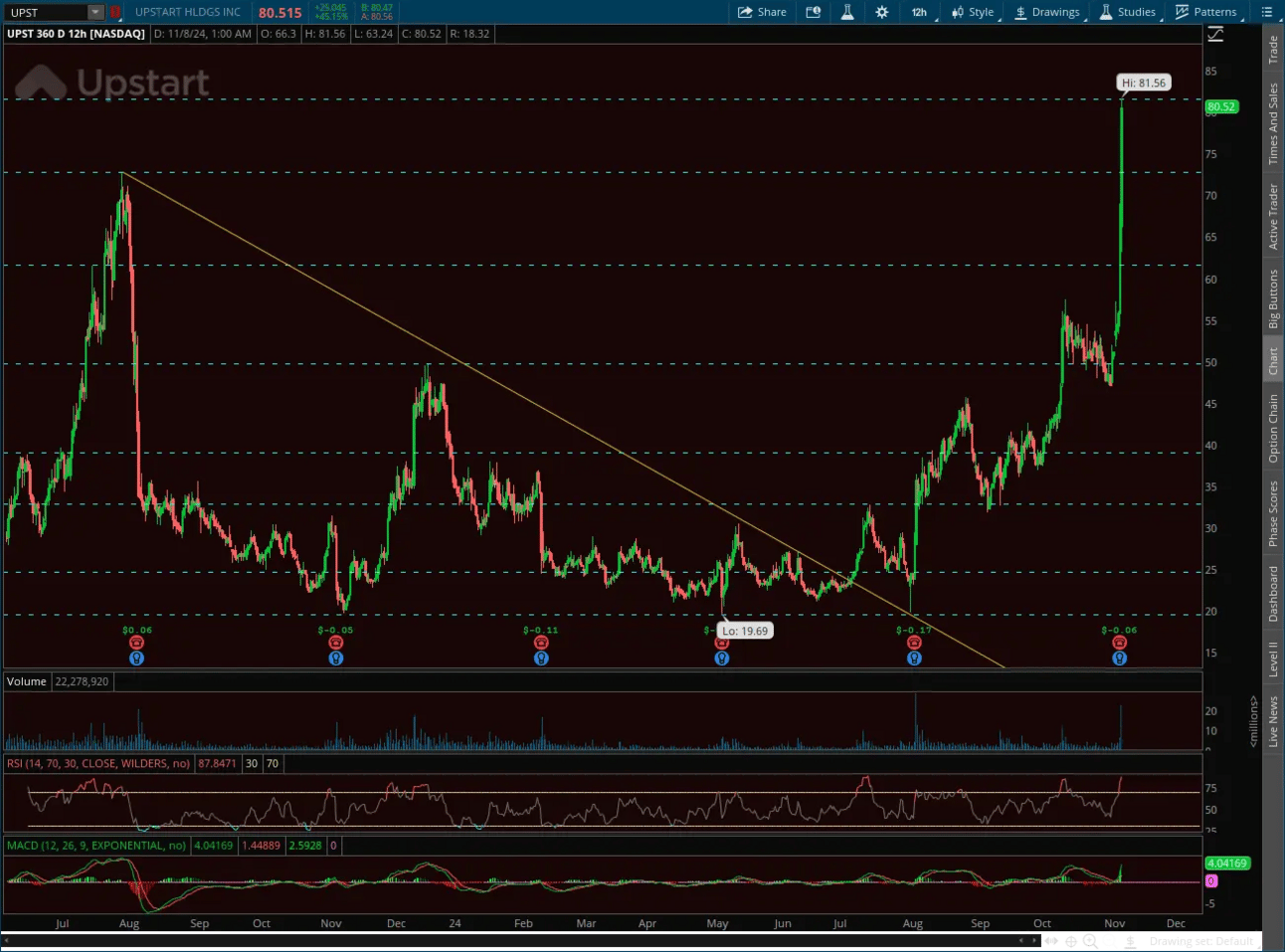The image size is (1285, 952).
Task: Switch to the Option Chain side tab
Action: (x=1273, y=429)
